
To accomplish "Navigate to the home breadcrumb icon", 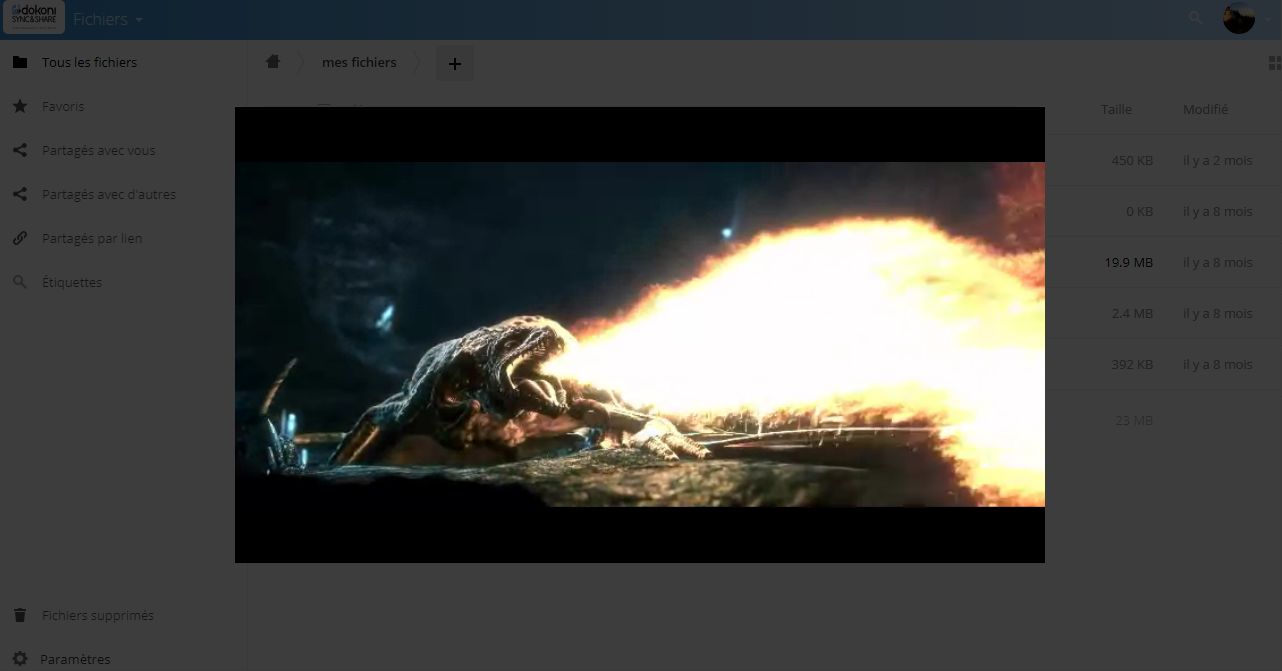I will (x=273, y=62).
